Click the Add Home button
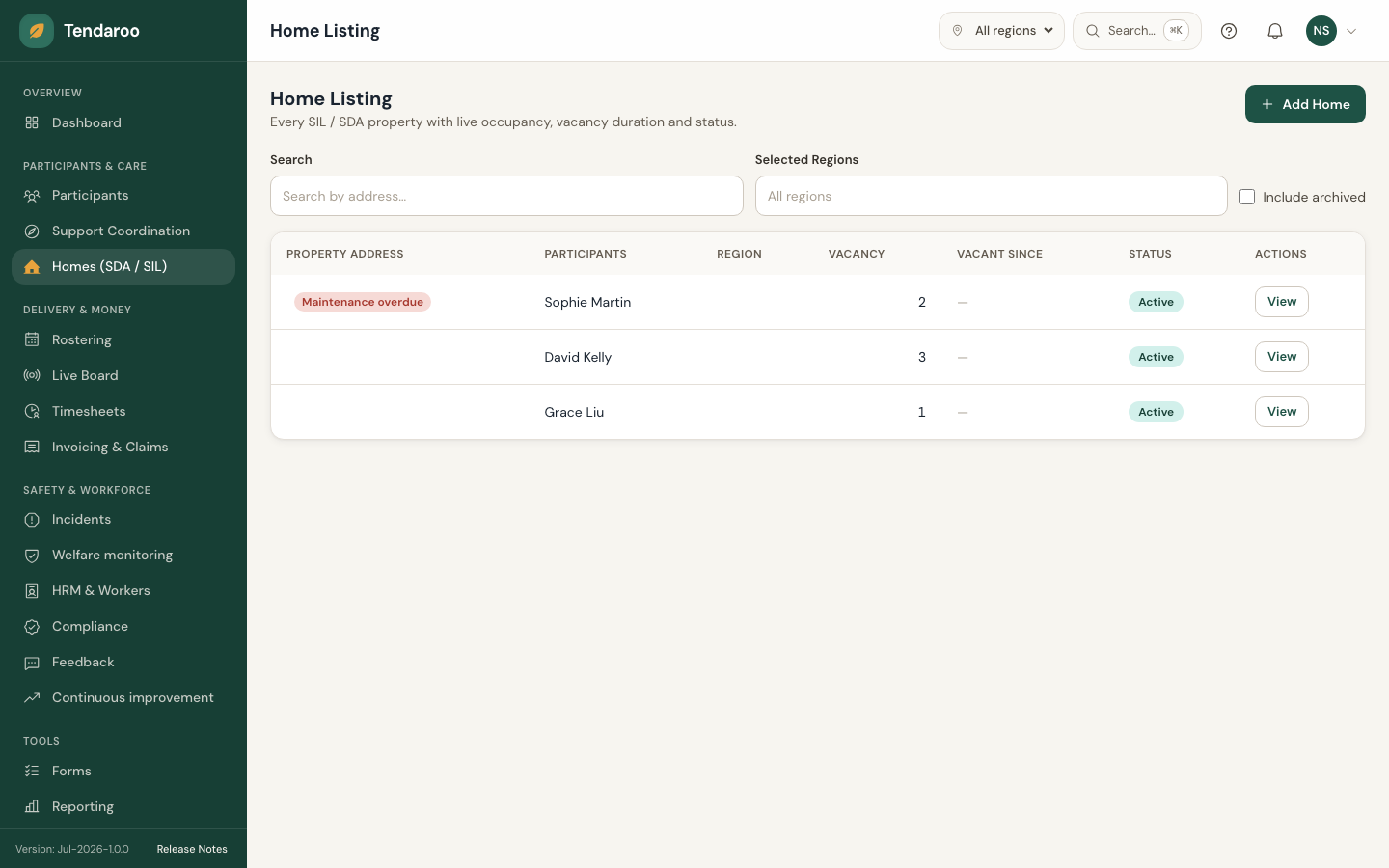The image size is (1389, 868). pyautogui.click(x=1305, y=104)
